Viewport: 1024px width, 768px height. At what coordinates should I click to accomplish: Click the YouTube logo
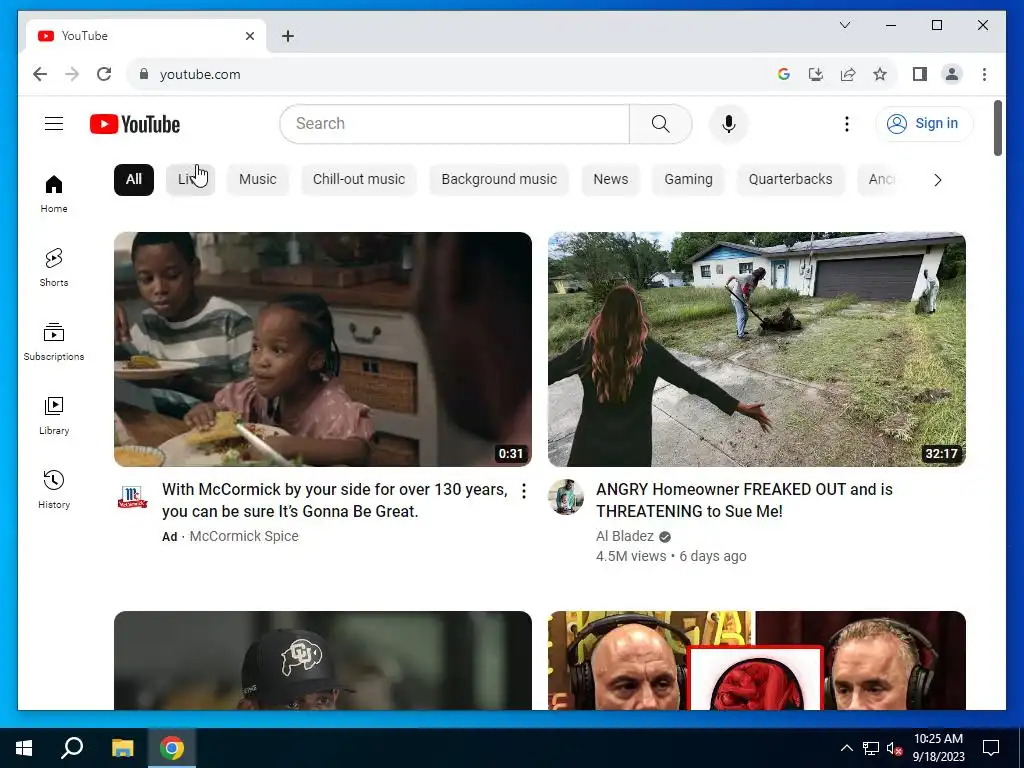pyautogui.click(x=135, y=124)
